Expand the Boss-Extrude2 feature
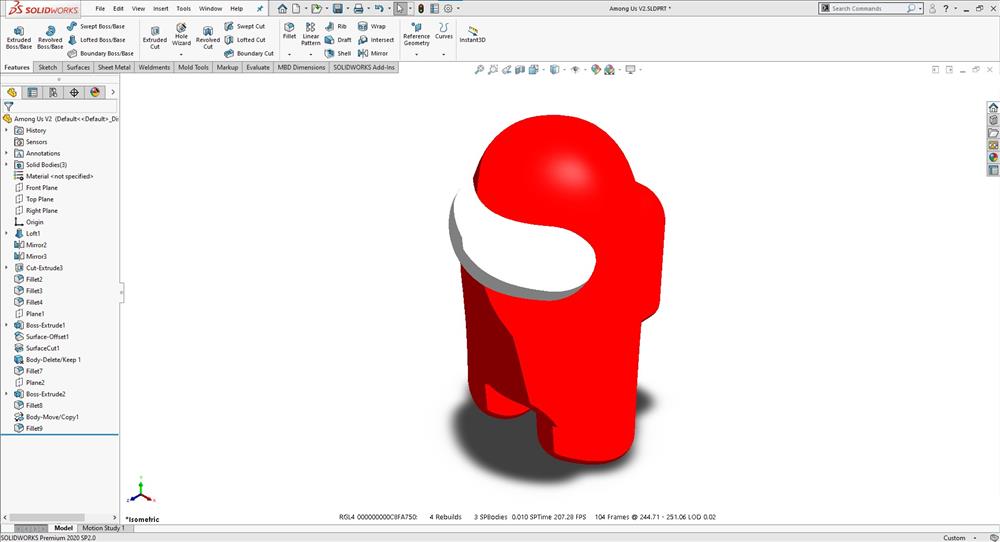Image resolution: width=1000 pixels, height=542 pixels. coord(6,394)
